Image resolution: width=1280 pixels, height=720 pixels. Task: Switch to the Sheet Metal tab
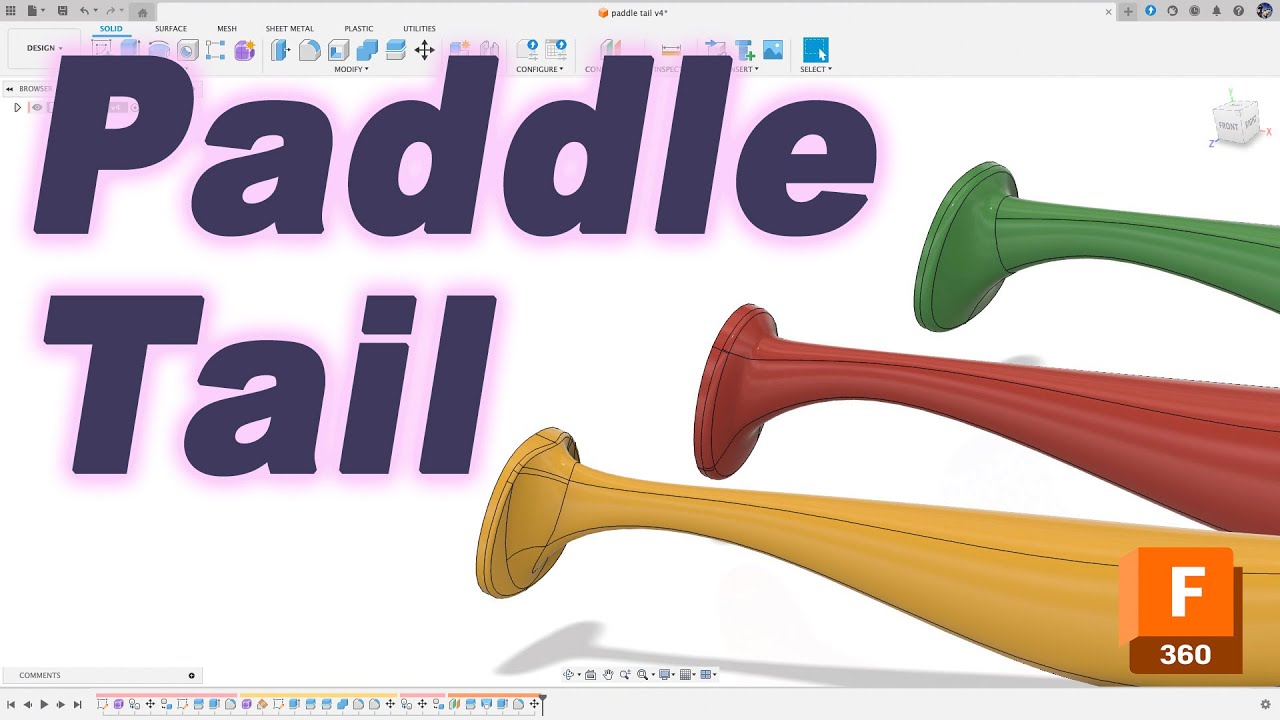tap(289, 29)
